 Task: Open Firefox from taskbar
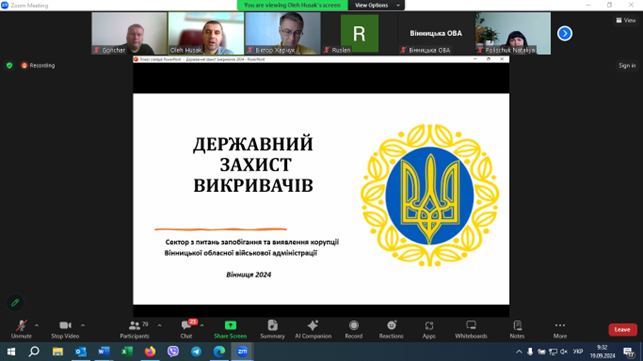coord(150,352)
